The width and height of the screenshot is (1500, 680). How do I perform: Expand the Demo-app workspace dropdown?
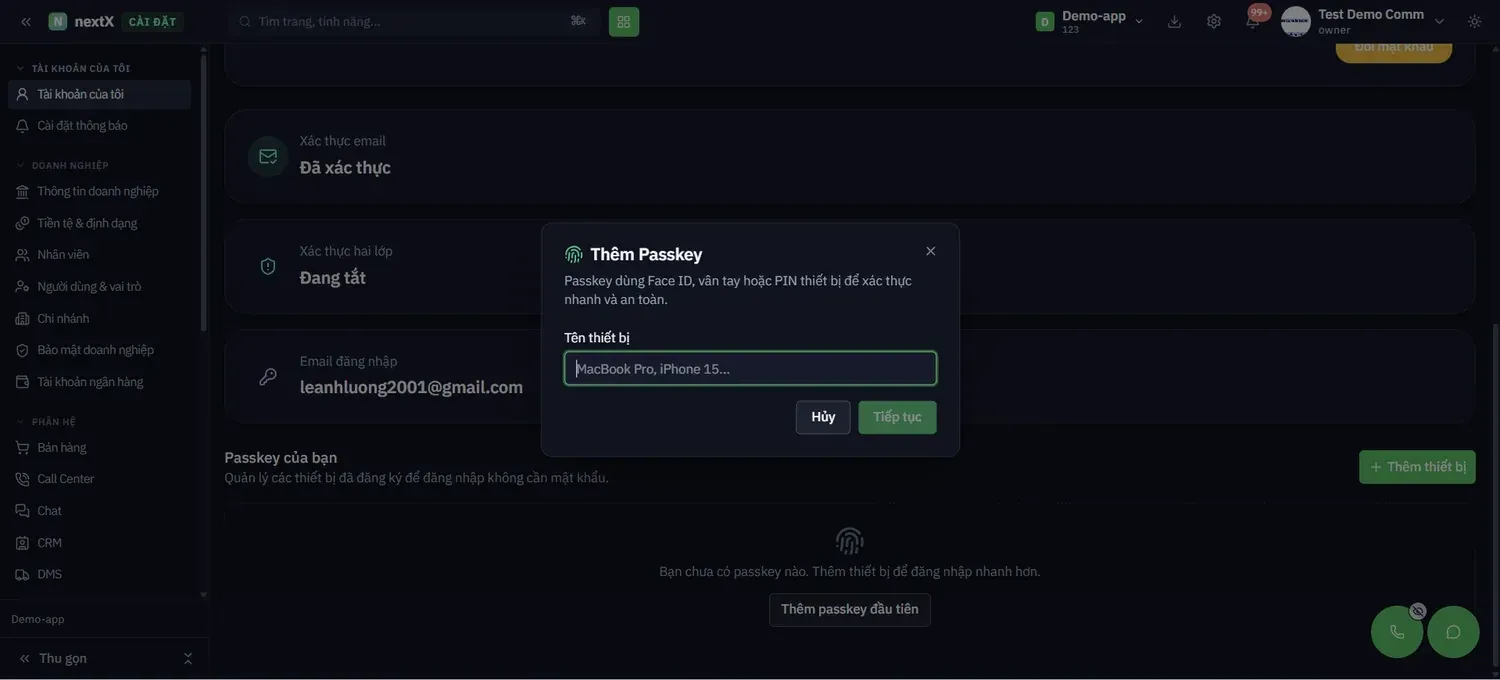tap(1090, 21)
